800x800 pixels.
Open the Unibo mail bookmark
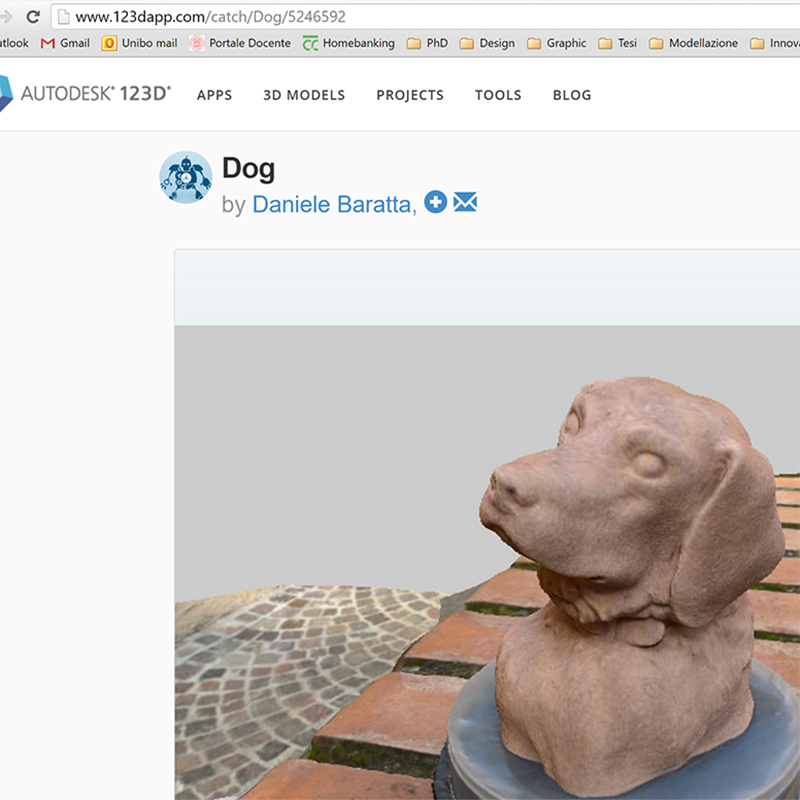coord(140,43)
